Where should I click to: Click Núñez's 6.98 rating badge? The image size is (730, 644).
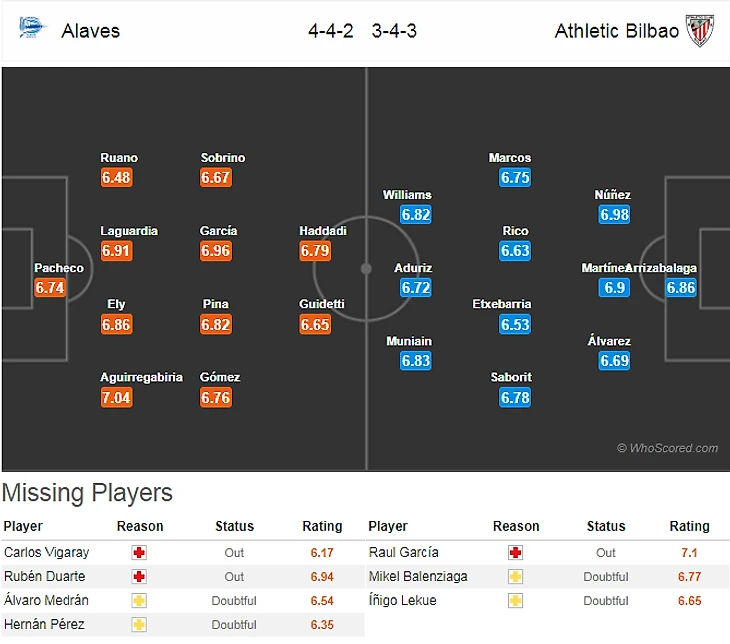[x=614, y=215]
